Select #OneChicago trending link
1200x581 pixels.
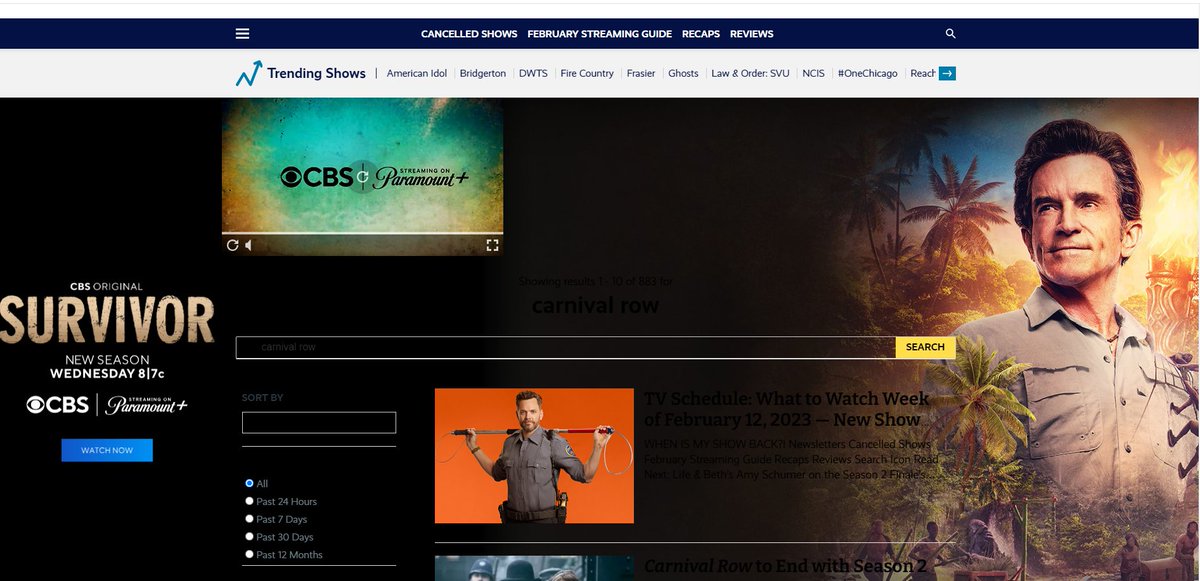point(867,73)
